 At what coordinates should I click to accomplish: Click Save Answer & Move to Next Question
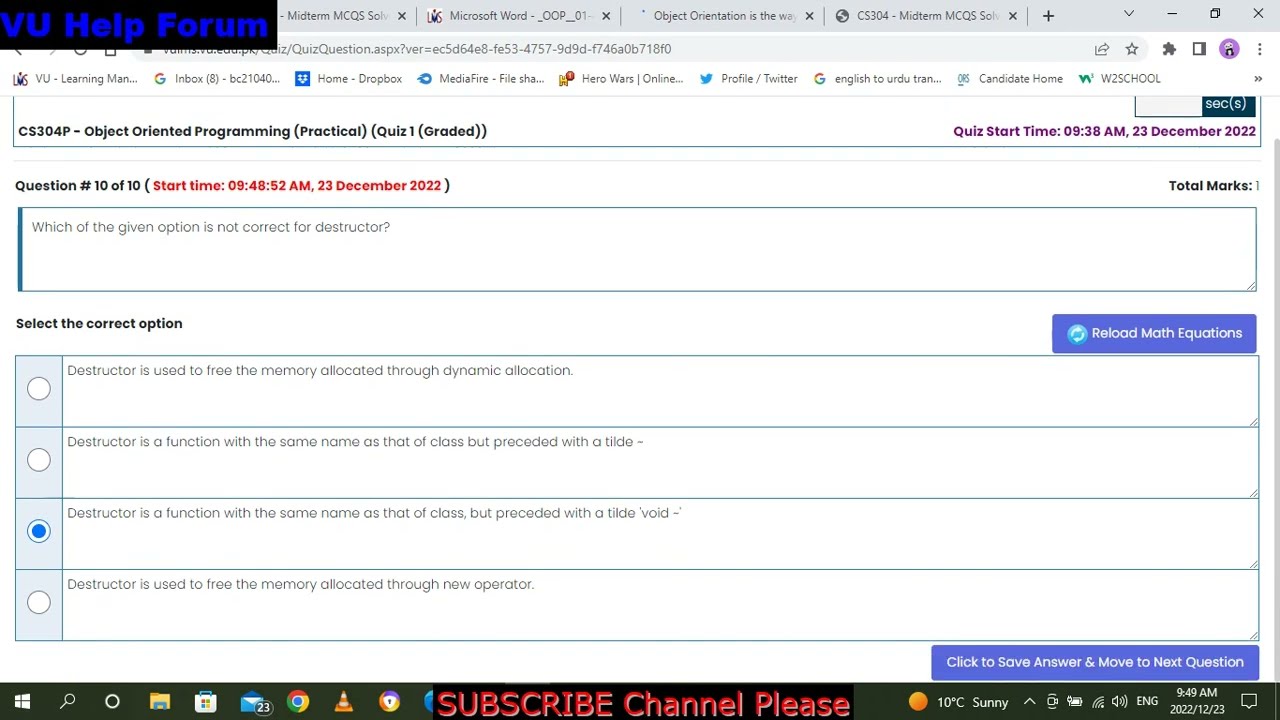click(x=1095, y=662)
